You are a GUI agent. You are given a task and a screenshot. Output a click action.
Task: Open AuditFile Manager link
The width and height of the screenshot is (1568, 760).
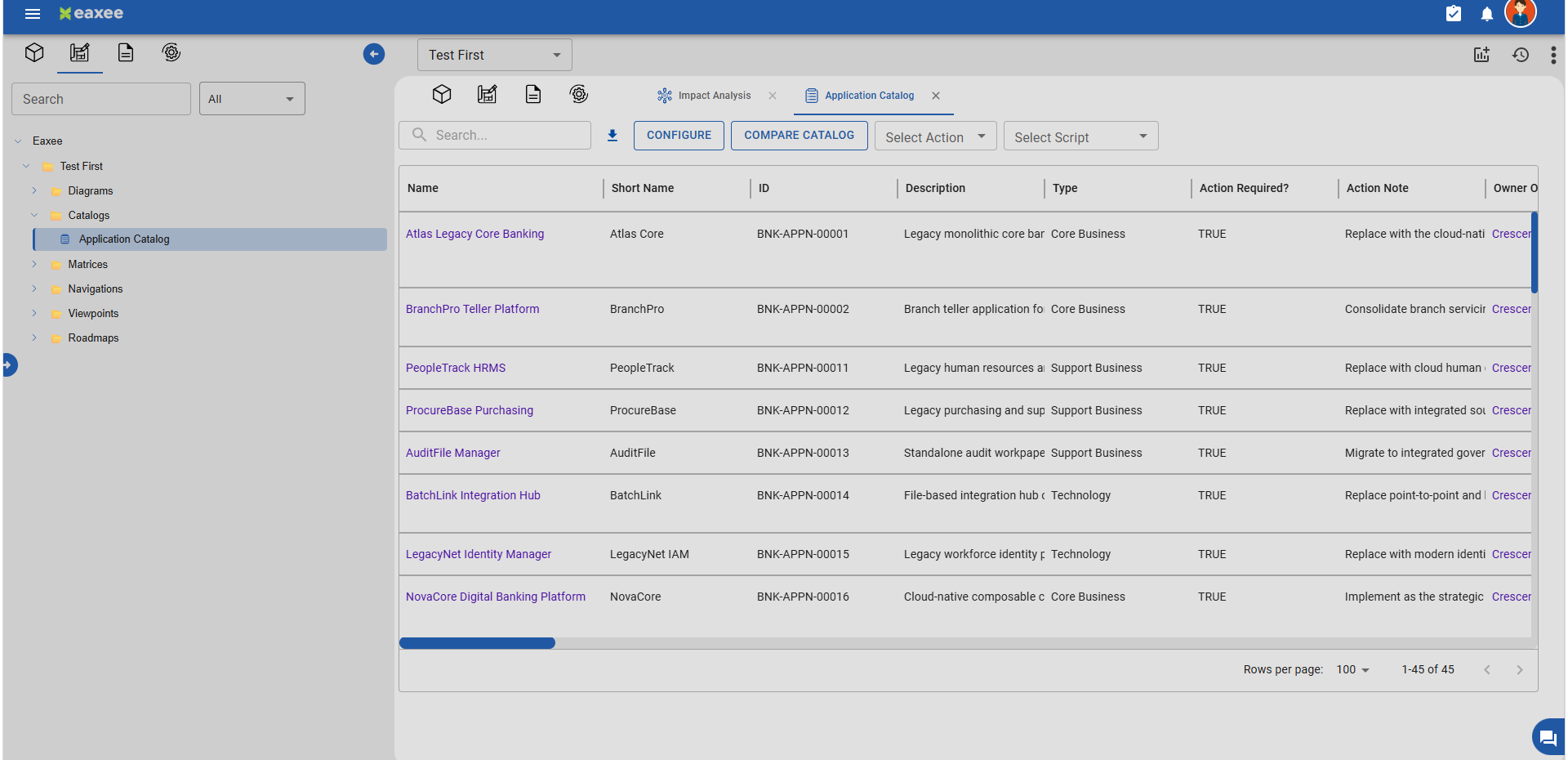453,453
